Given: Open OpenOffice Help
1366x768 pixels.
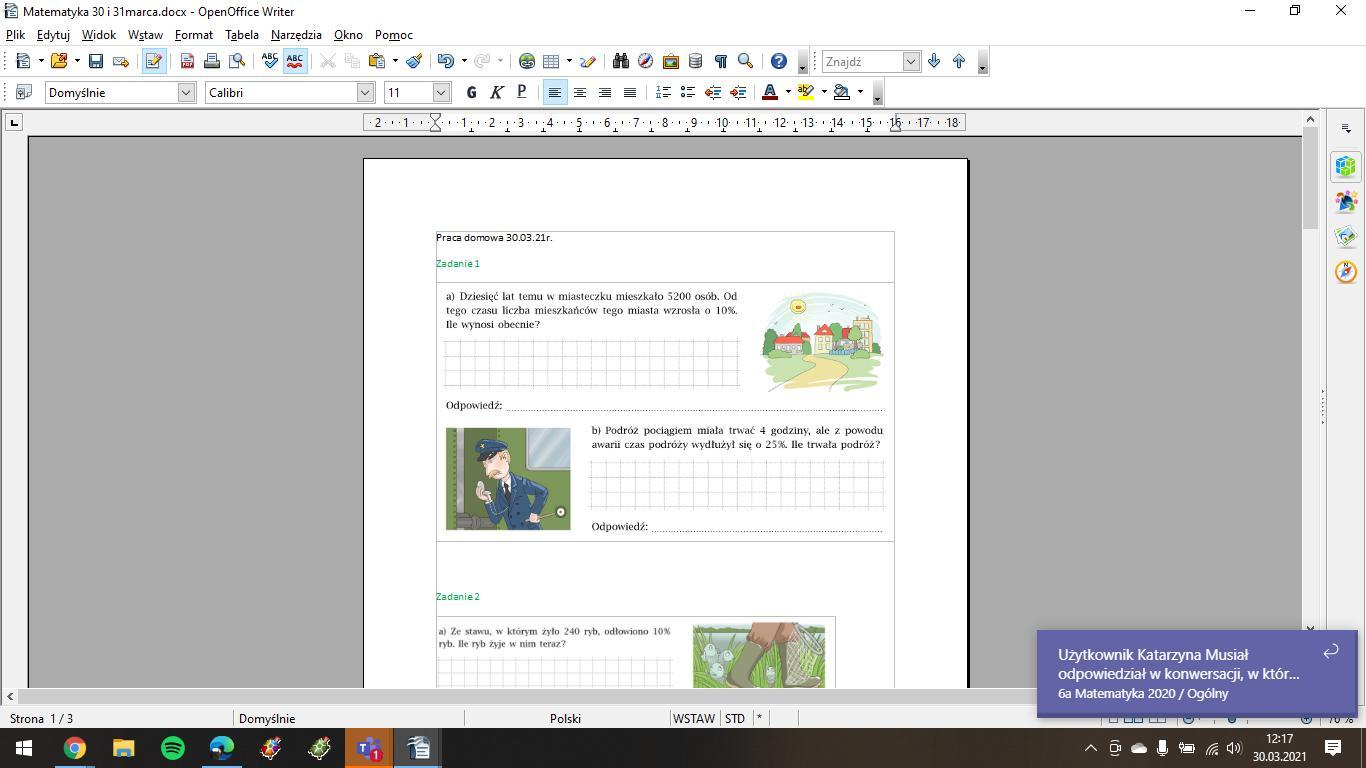Looking at the screenshot, I should 779,61.
